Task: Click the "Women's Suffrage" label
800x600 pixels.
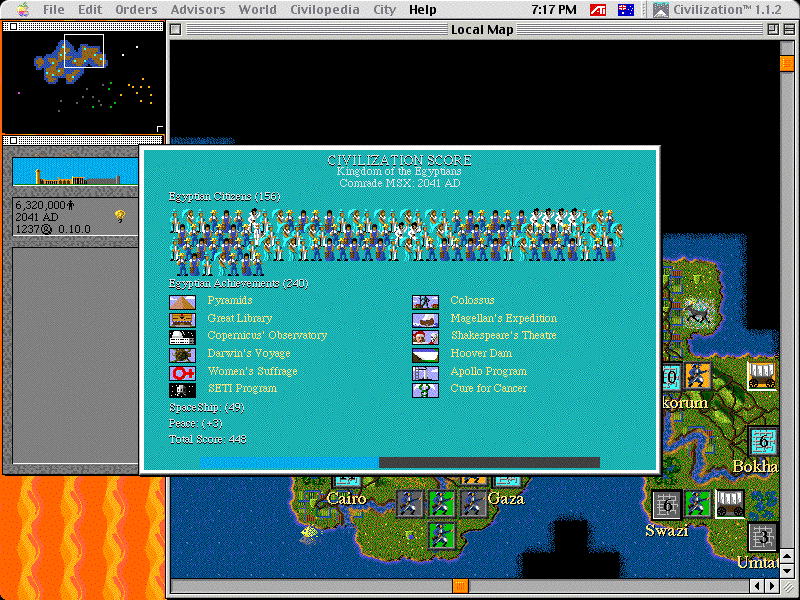Action: pos(253,371)
